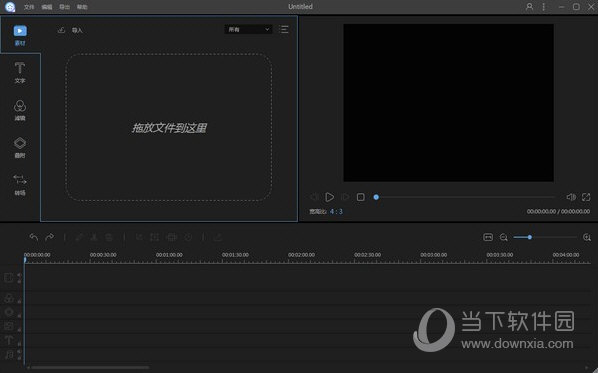Click the export icon in timeline toolbar

(x=218, y=237)
